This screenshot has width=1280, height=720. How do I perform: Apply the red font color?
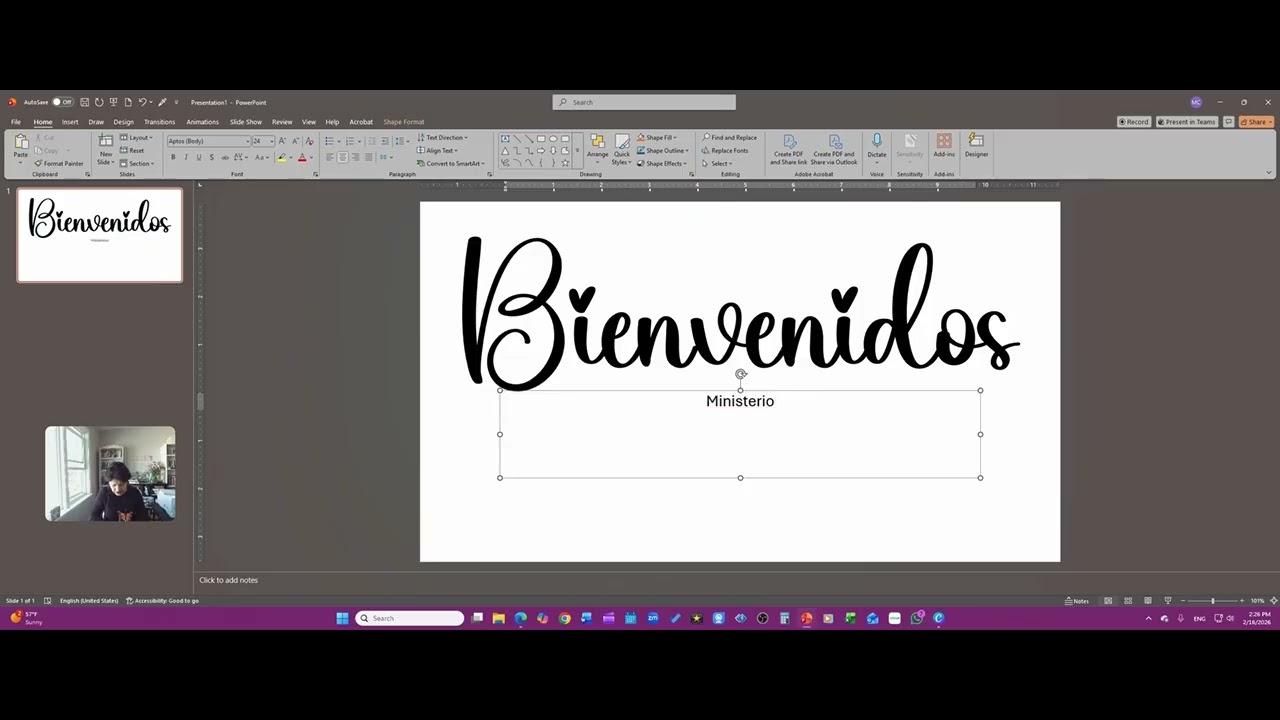pyautogui.click(x=302, y=157)
